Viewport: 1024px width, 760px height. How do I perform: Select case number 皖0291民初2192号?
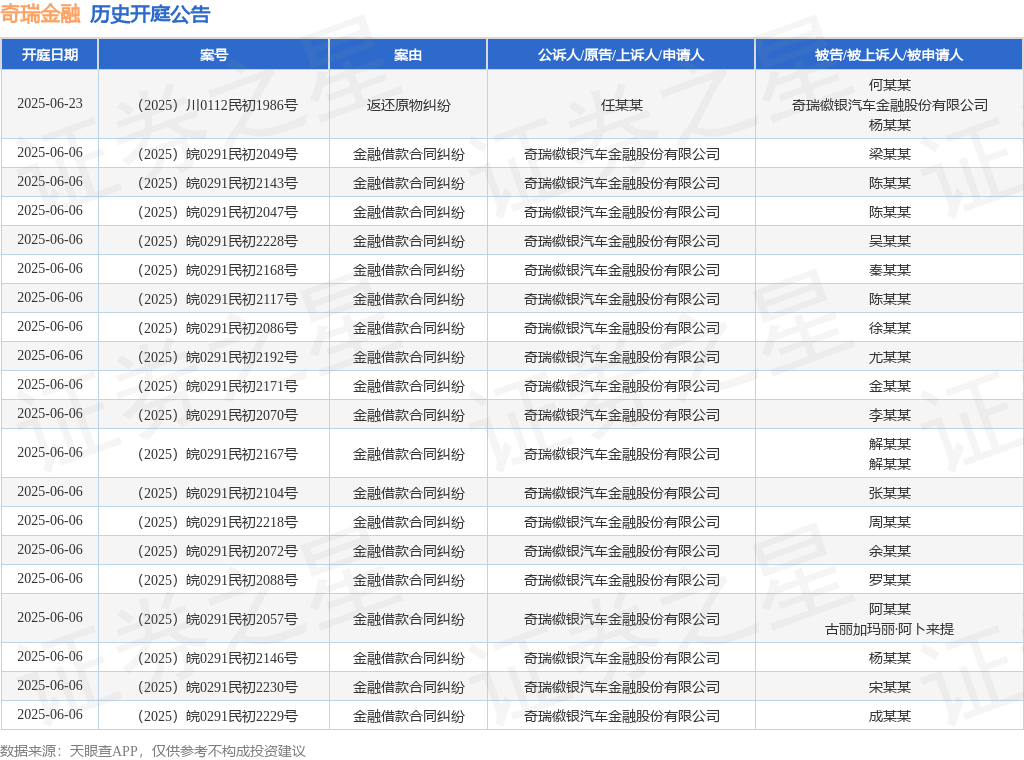click(x=217, y=357)
